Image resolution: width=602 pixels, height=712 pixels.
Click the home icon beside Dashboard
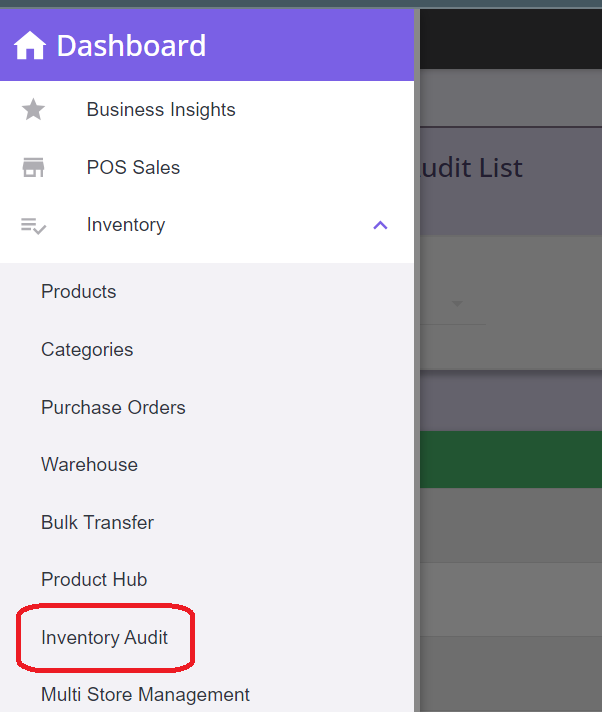tap(30, 45)
